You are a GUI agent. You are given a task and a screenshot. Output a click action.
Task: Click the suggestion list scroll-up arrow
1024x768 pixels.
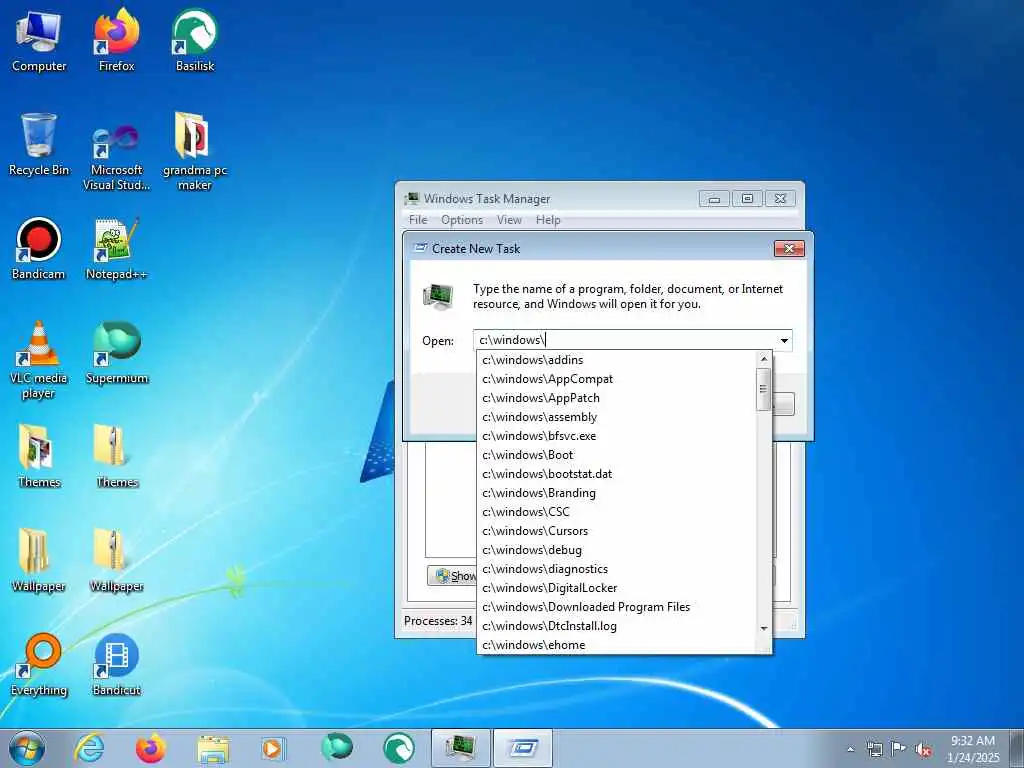763,359
